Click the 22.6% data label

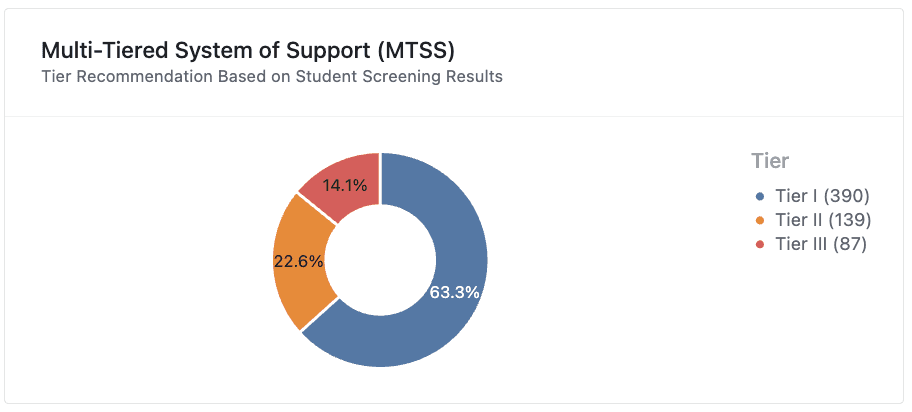tap(298, 261)
